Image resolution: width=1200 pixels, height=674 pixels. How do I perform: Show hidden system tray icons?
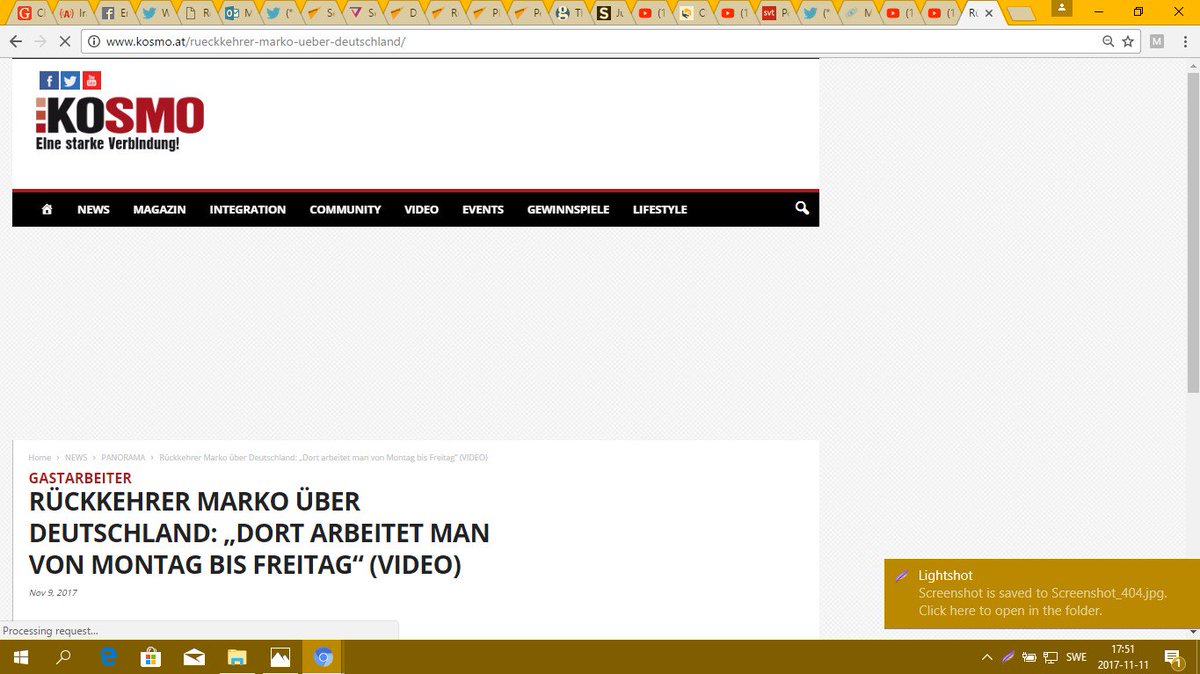click(987, 657)
